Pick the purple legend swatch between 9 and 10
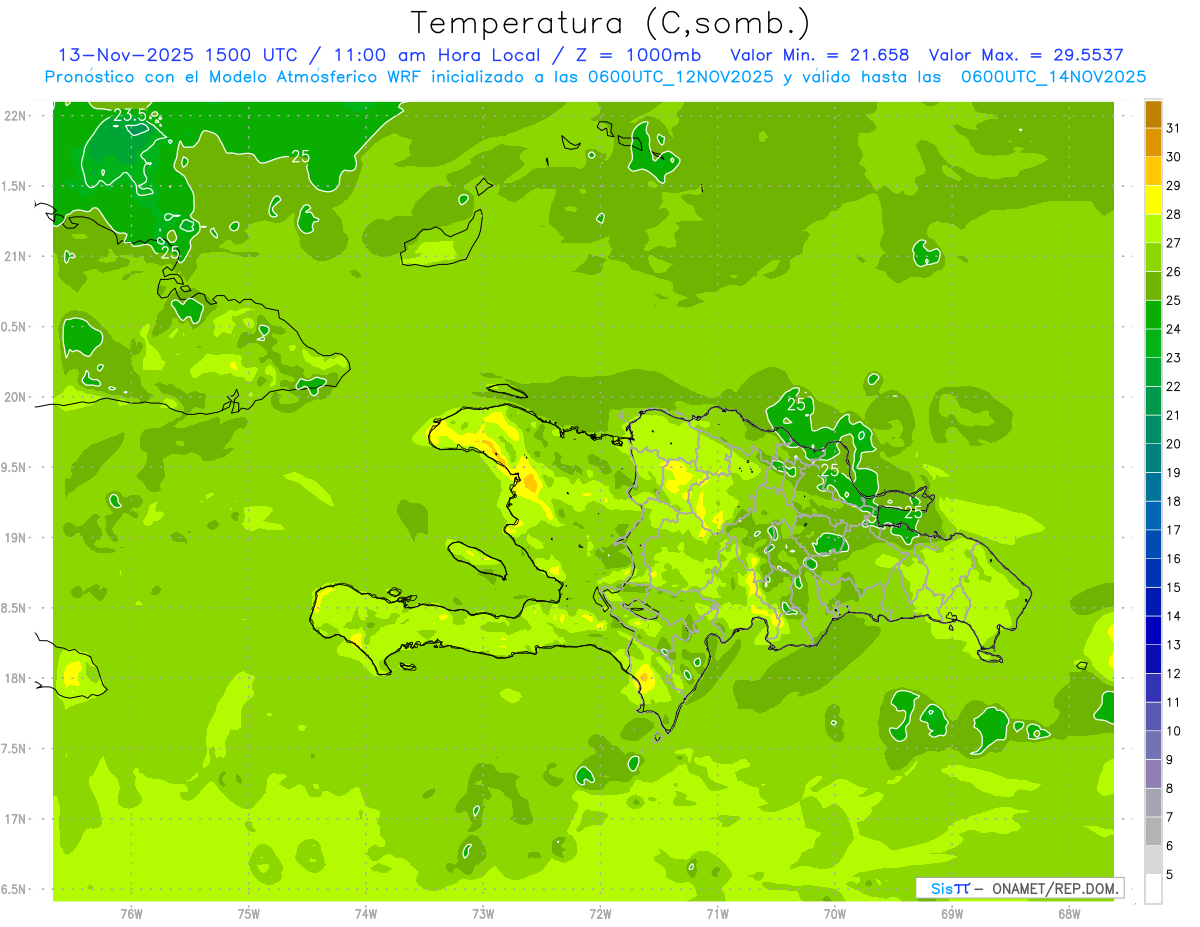The width and height of the screenshot is (1200, 927). click(x=1153, y=745)
